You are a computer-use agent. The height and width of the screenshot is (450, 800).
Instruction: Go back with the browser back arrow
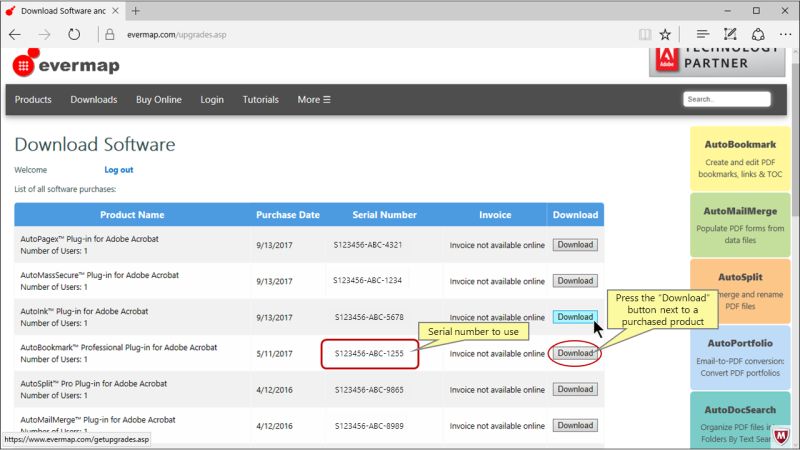point(15,35)
